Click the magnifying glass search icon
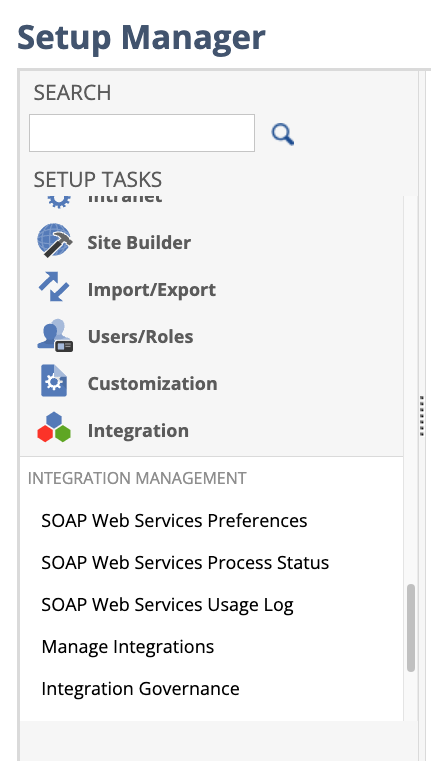 282,134
